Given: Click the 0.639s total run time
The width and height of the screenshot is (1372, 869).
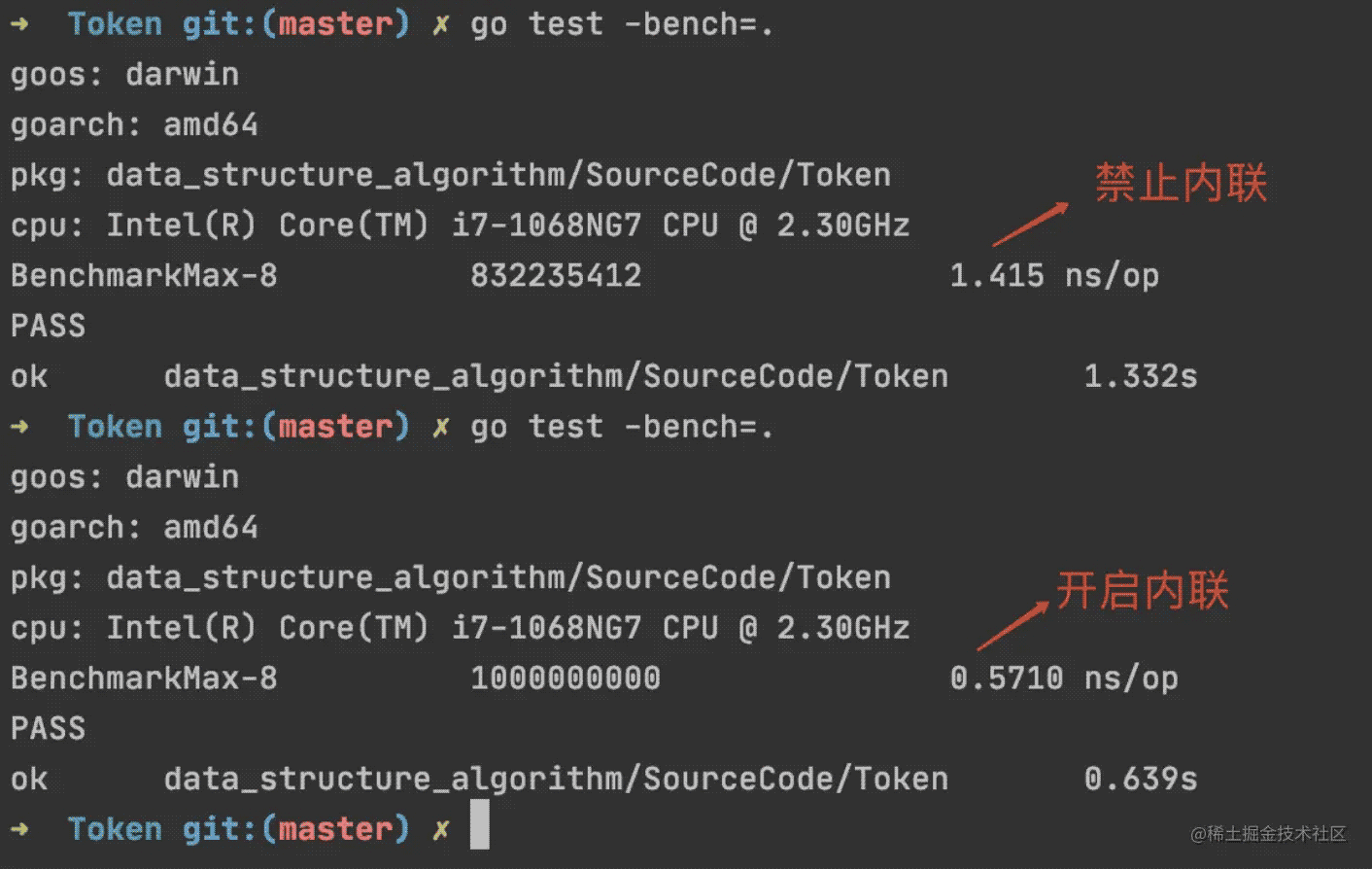Looking at the screenshot, I should pos(1140,779).
